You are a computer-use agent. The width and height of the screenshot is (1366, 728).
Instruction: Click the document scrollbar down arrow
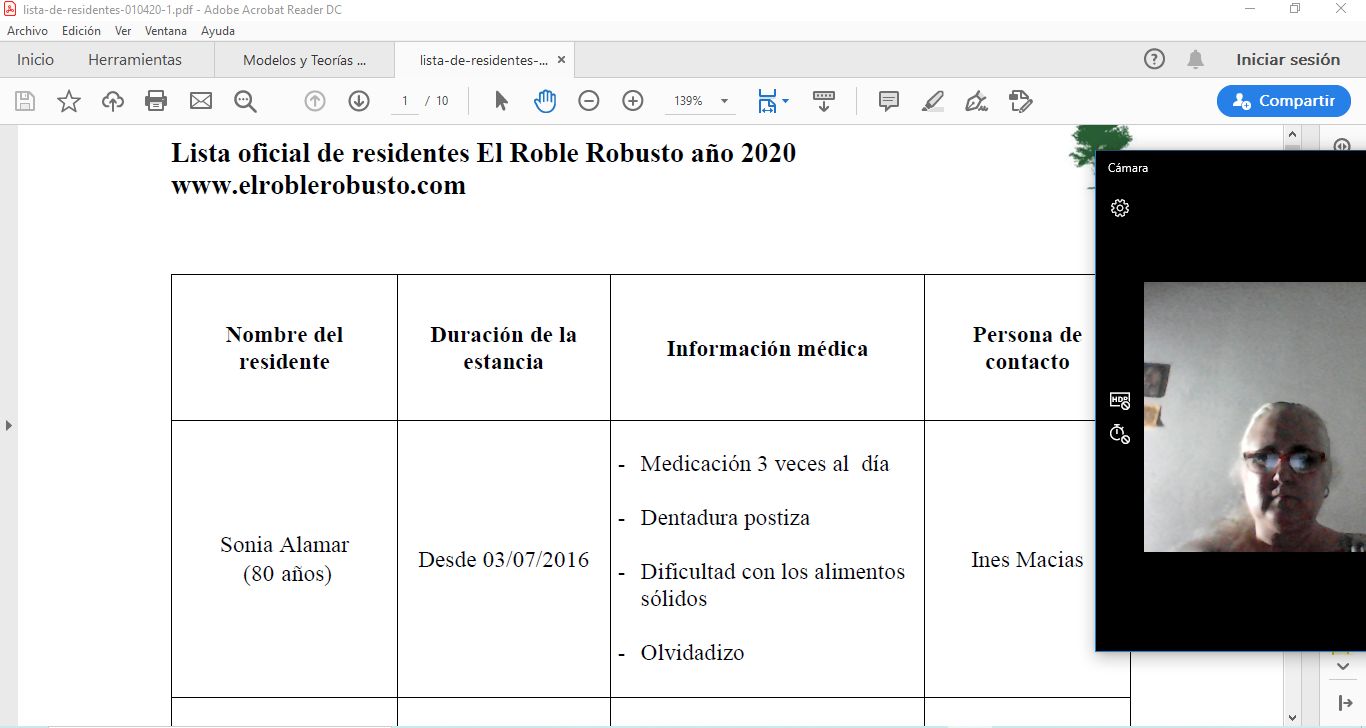tap(1292, 717)
